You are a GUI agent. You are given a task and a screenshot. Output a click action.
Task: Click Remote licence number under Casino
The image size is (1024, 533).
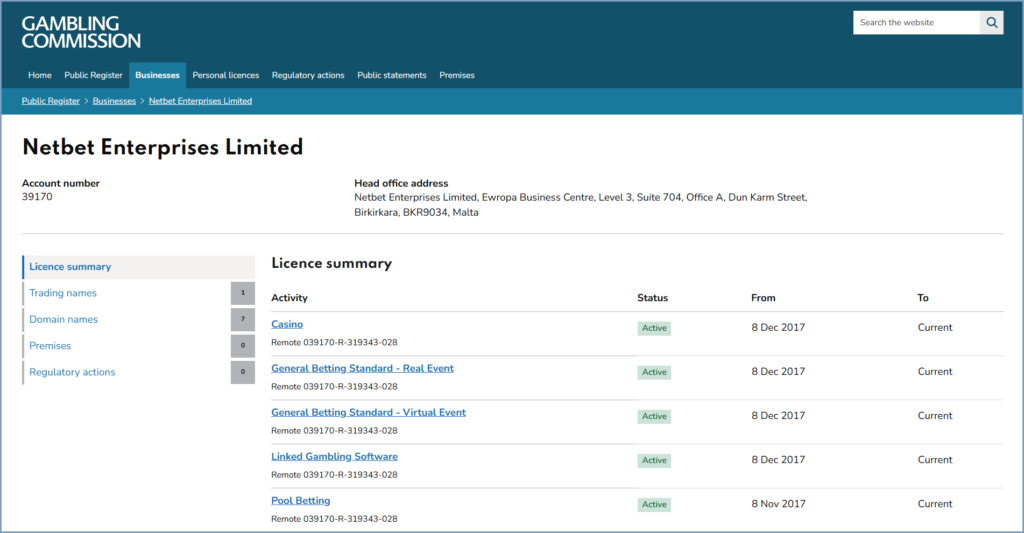point(334,342)
